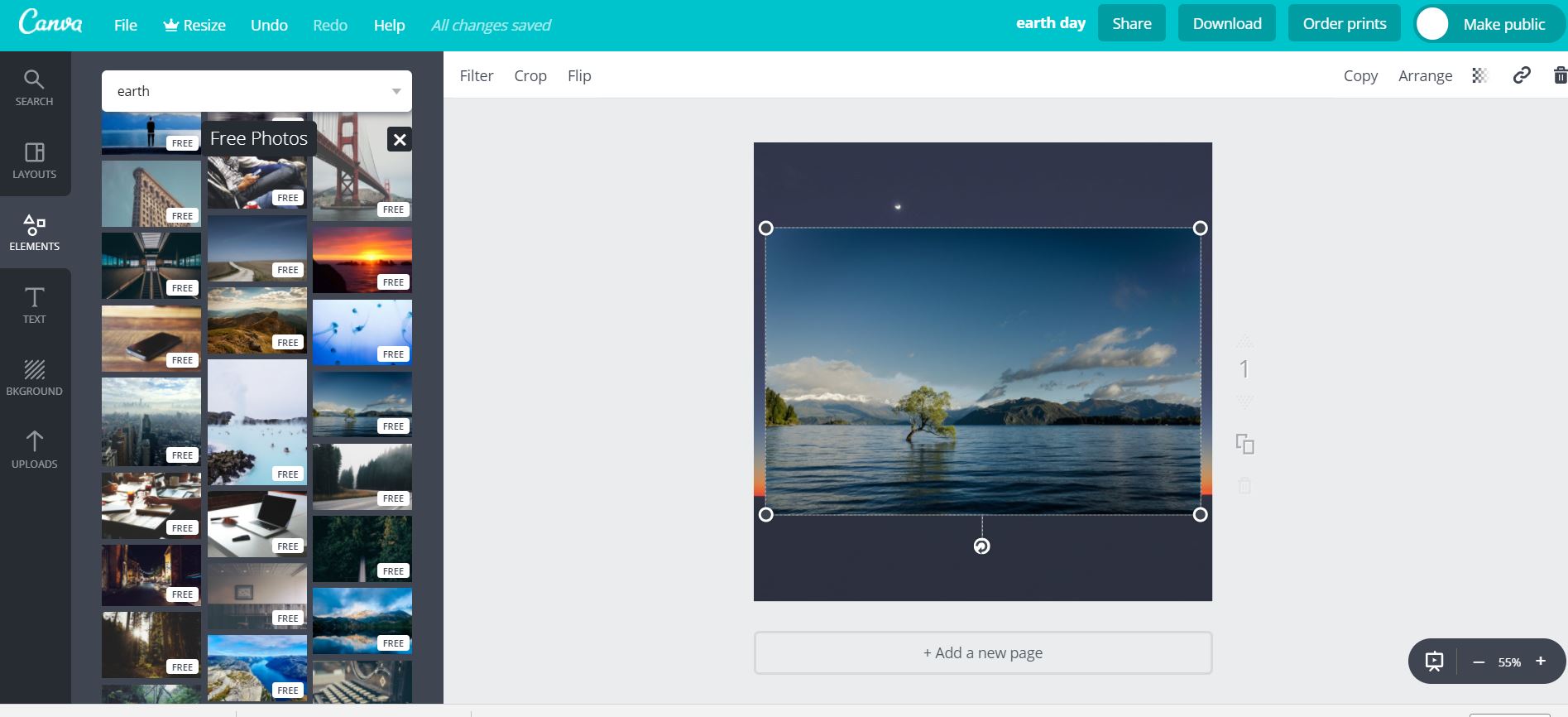Select the phone on wooden table photo

coord(151,338)
